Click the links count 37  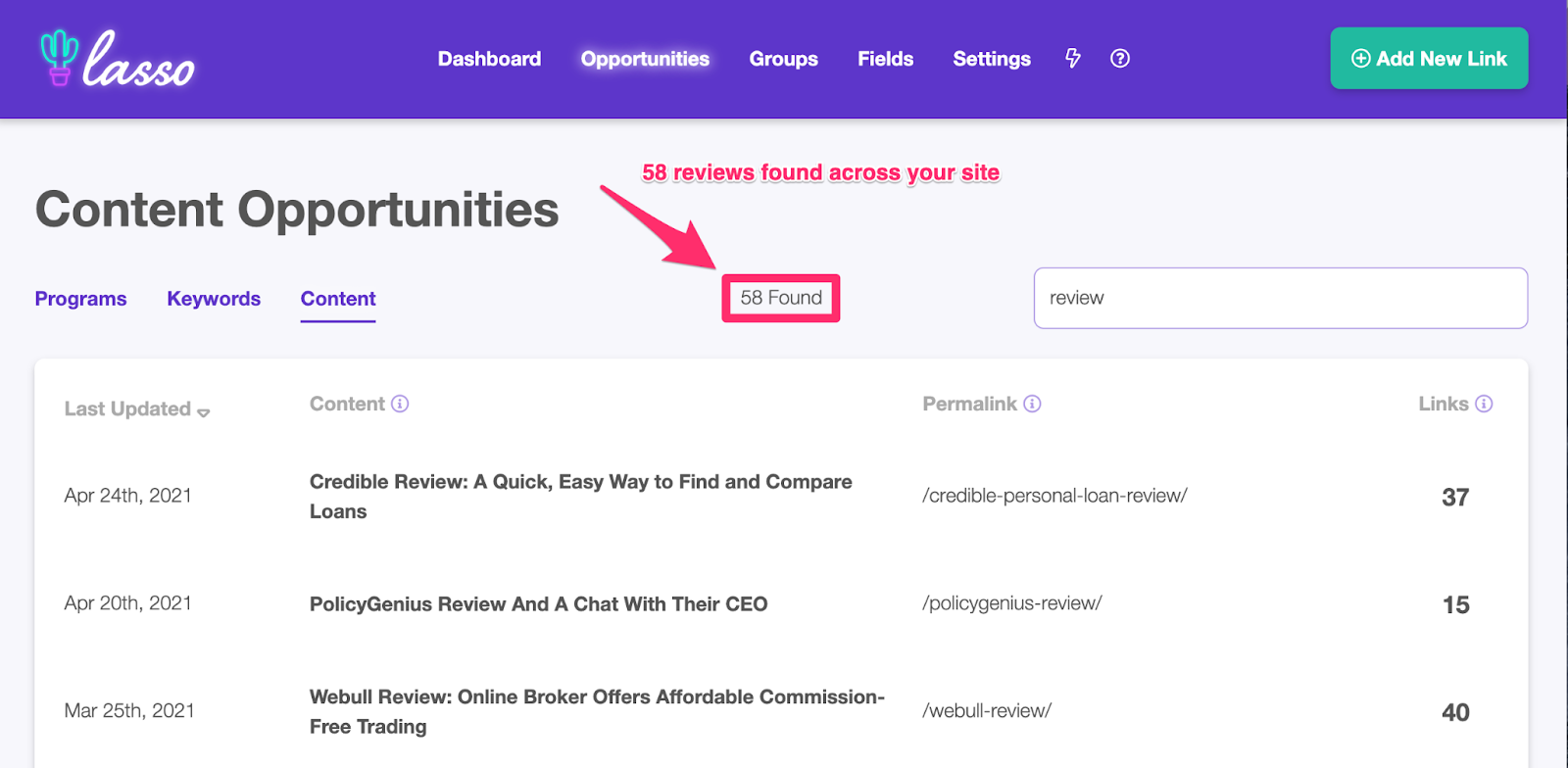(1455, 498)
